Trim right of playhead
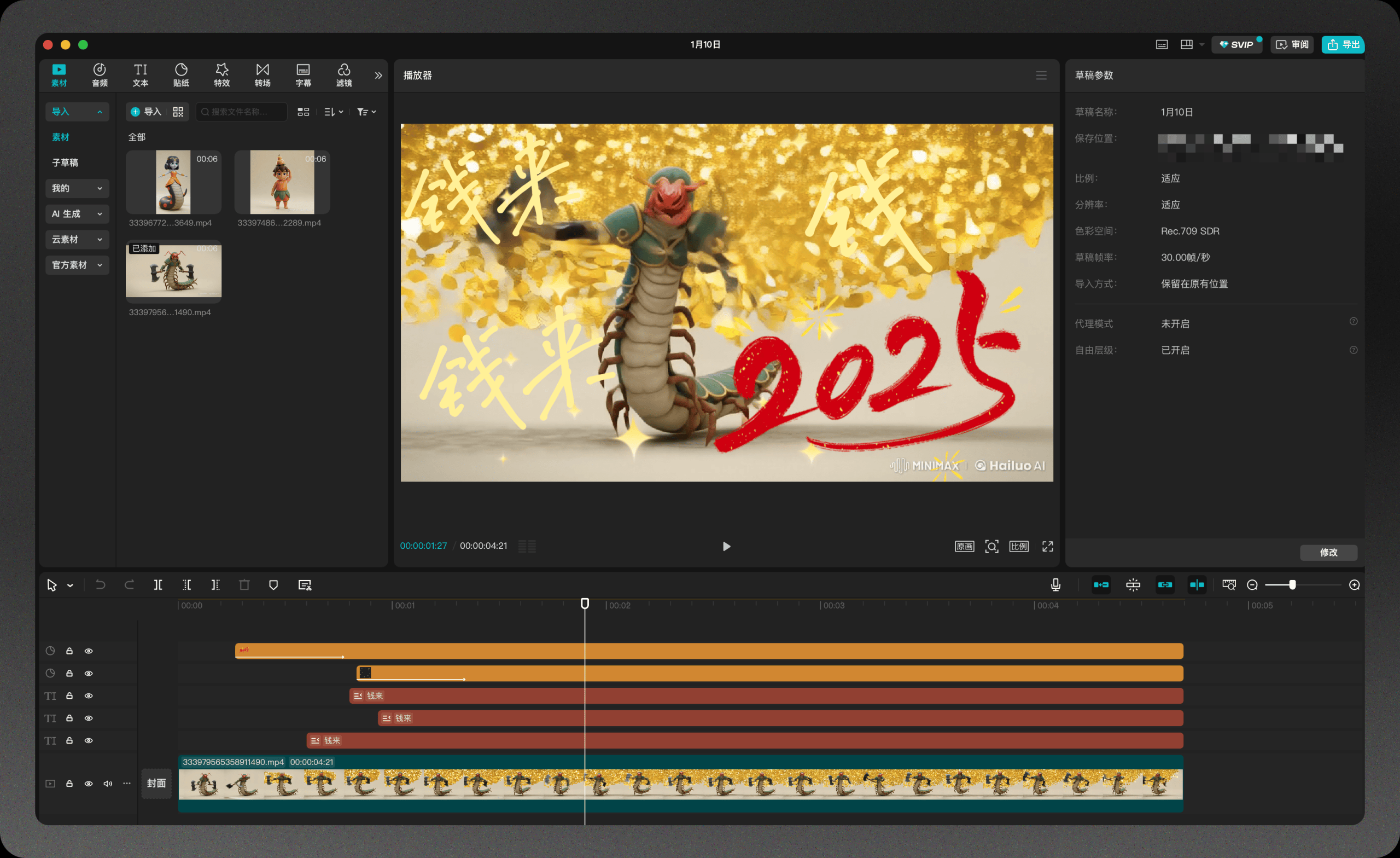 pyautogui.click(x=215, y=584)
